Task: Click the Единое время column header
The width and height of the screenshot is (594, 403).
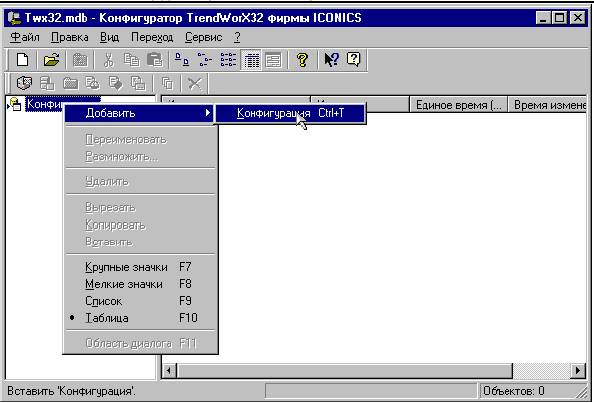Action: (x=458, y=105)
